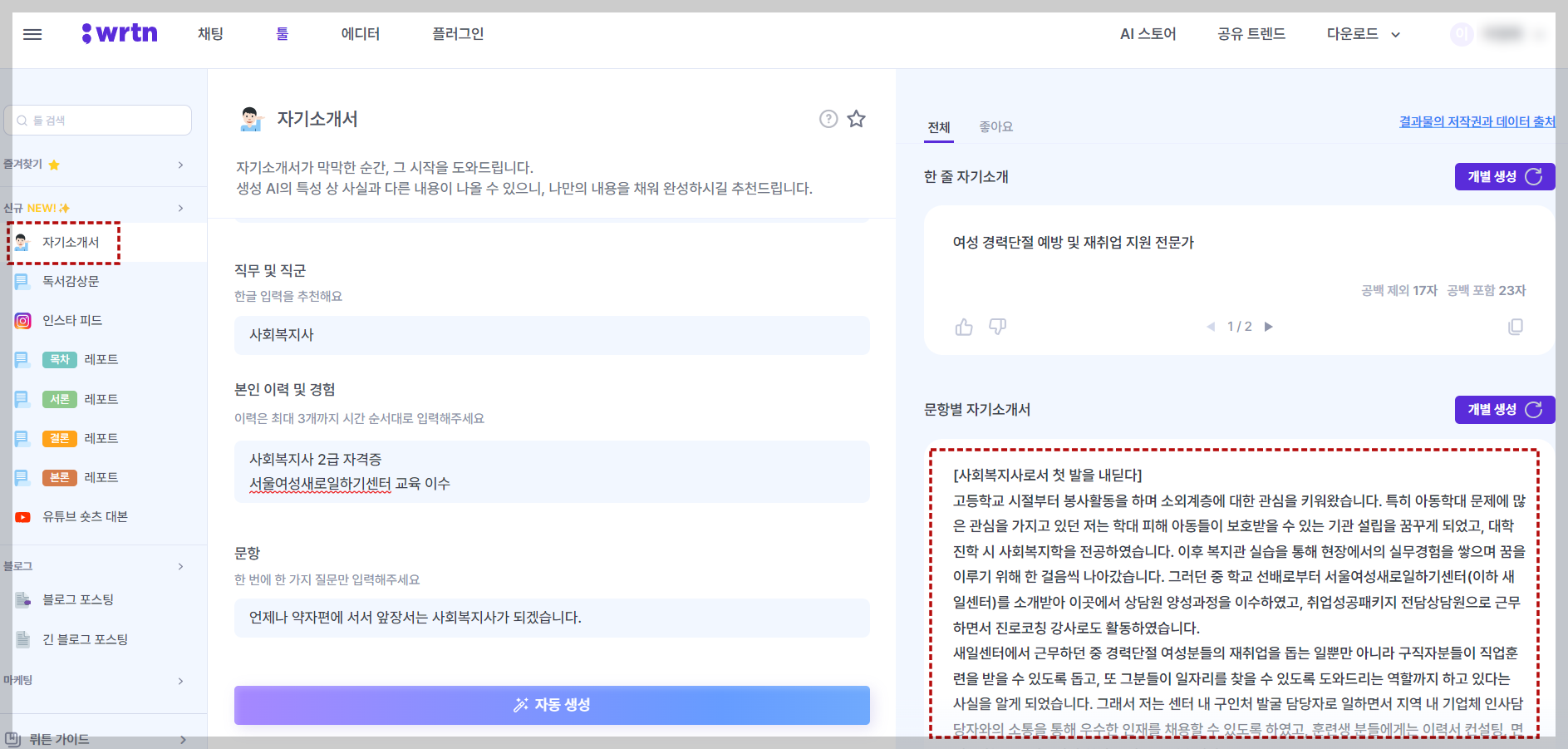
Task: Open the 플러그인 tab
Action: tap(458, 34)
